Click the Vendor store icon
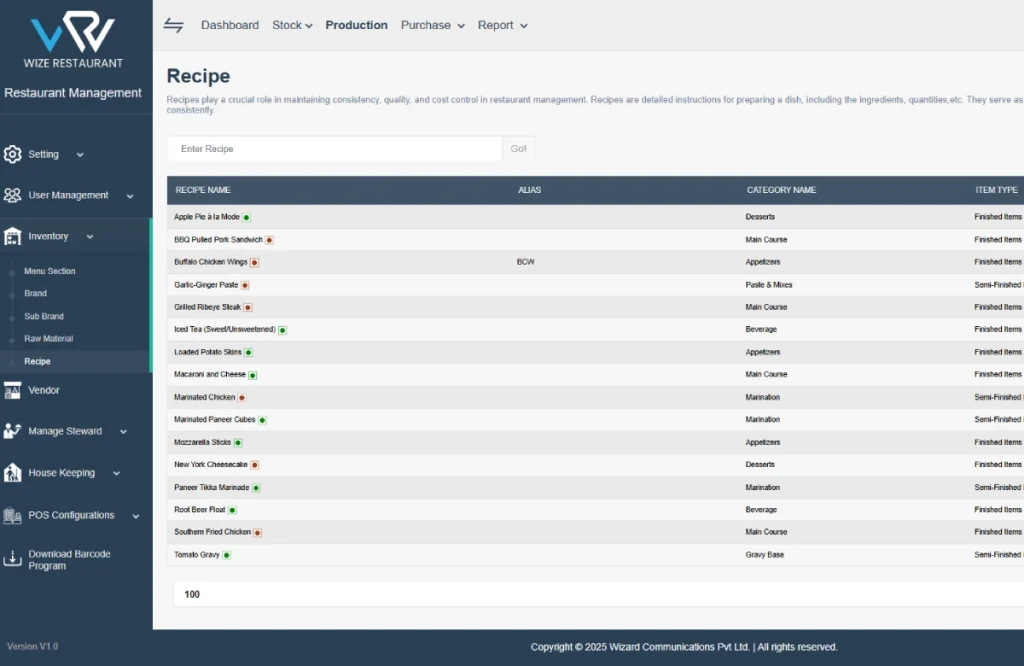Image resolution: width=1024 pixels, height=666 pixels. coord(12,390)
